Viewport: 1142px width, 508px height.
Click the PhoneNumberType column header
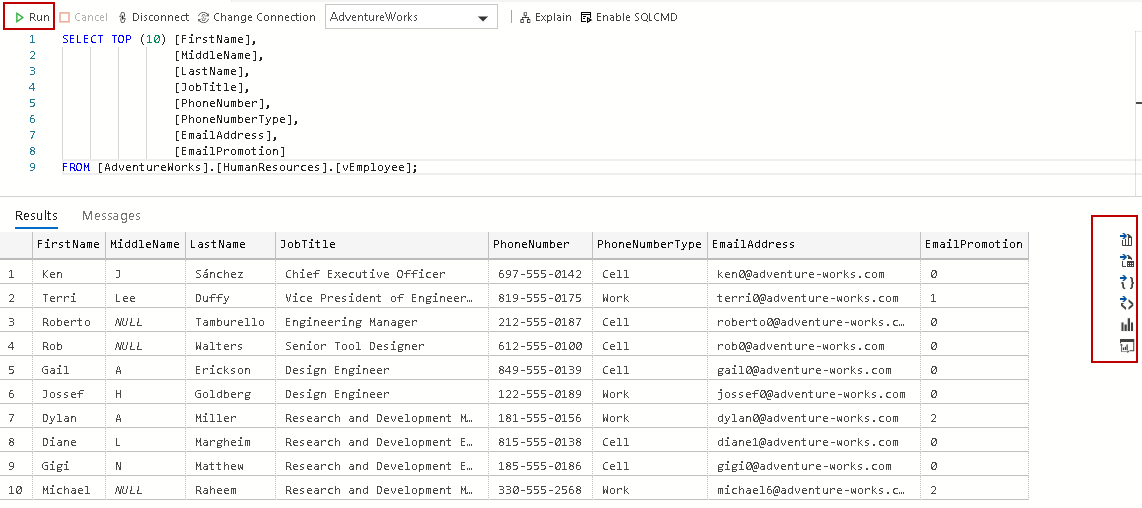click(649, 244)
